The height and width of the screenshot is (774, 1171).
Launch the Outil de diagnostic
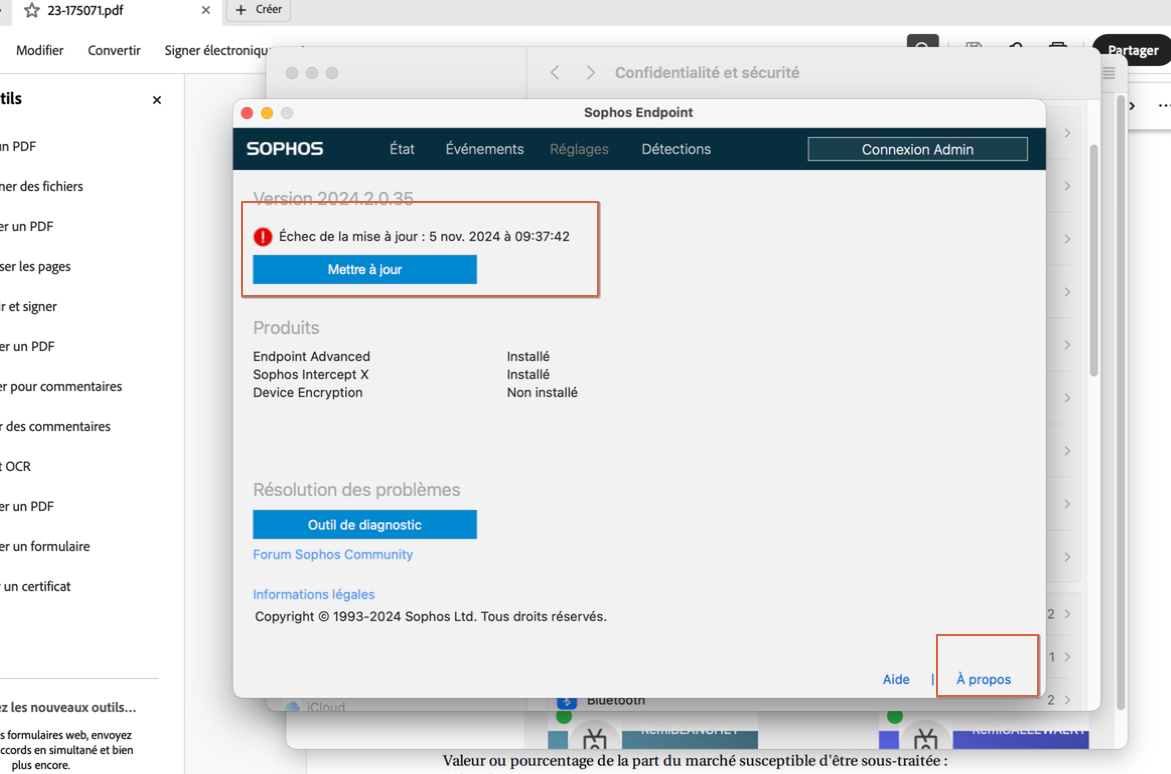click(364, 524)
